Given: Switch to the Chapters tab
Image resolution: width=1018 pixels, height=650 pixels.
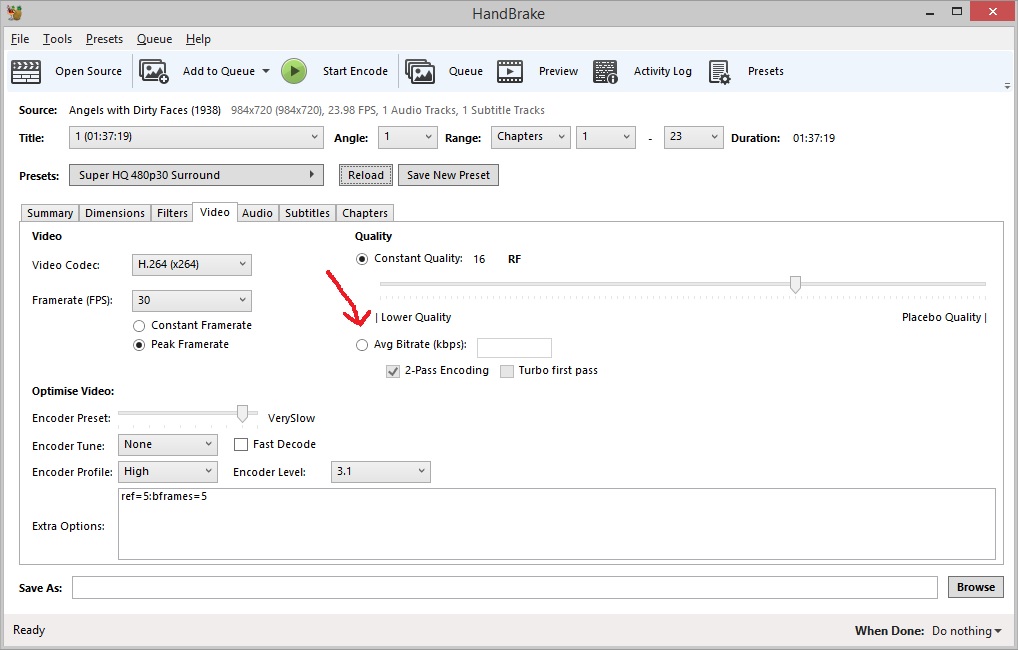Looking at the screenshot, I should click(365, 213).
